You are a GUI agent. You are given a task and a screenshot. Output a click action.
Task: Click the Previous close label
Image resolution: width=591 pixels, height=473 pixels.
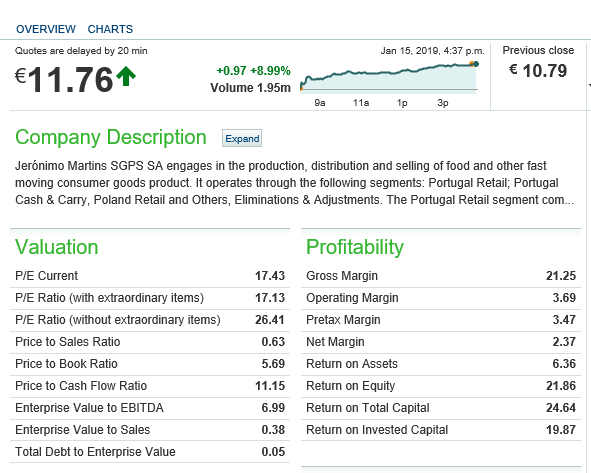pos(538,50)
